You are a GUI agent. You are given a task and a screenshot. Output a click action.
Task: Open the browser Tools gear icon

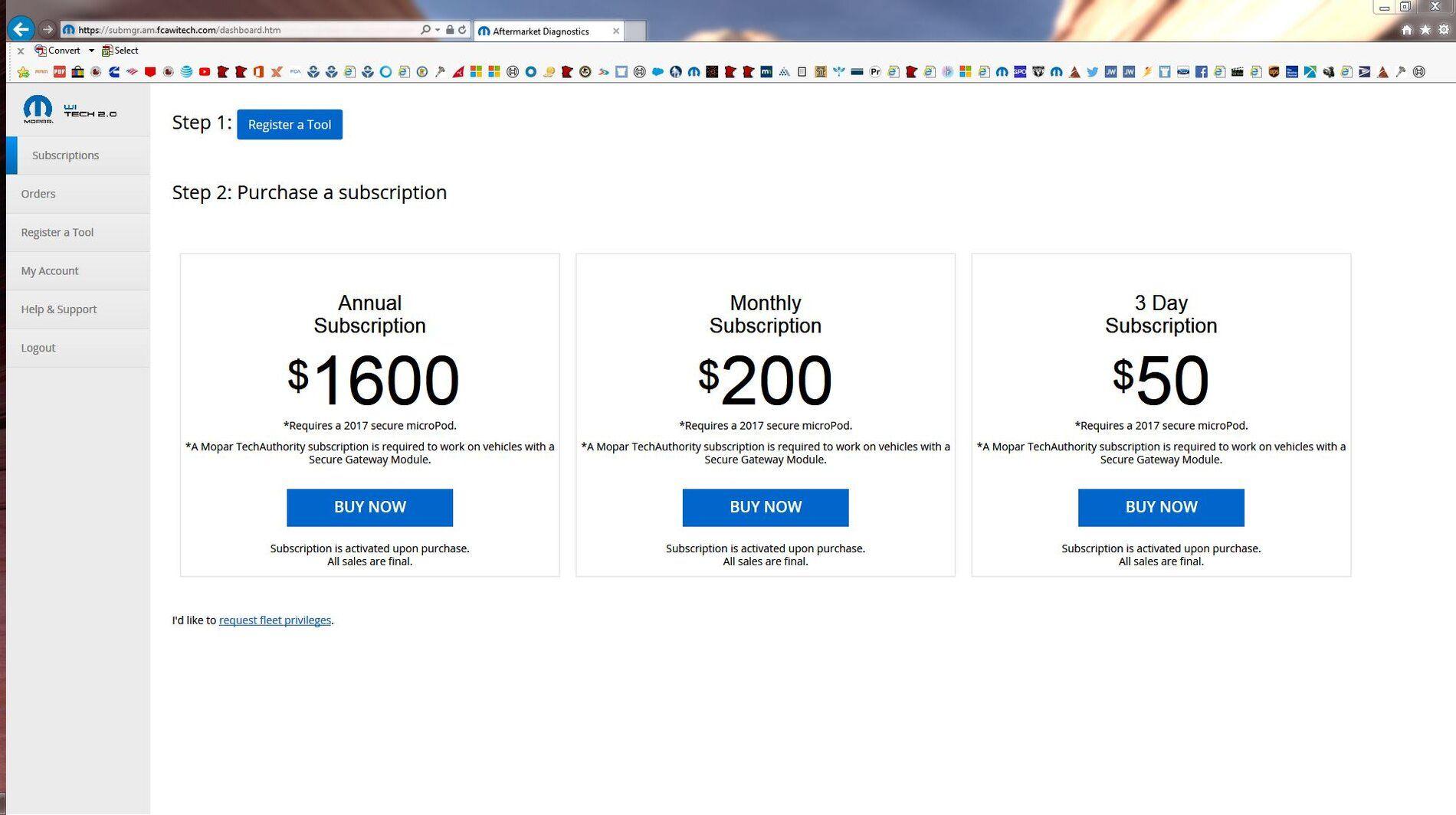(x=1443, y=30)
